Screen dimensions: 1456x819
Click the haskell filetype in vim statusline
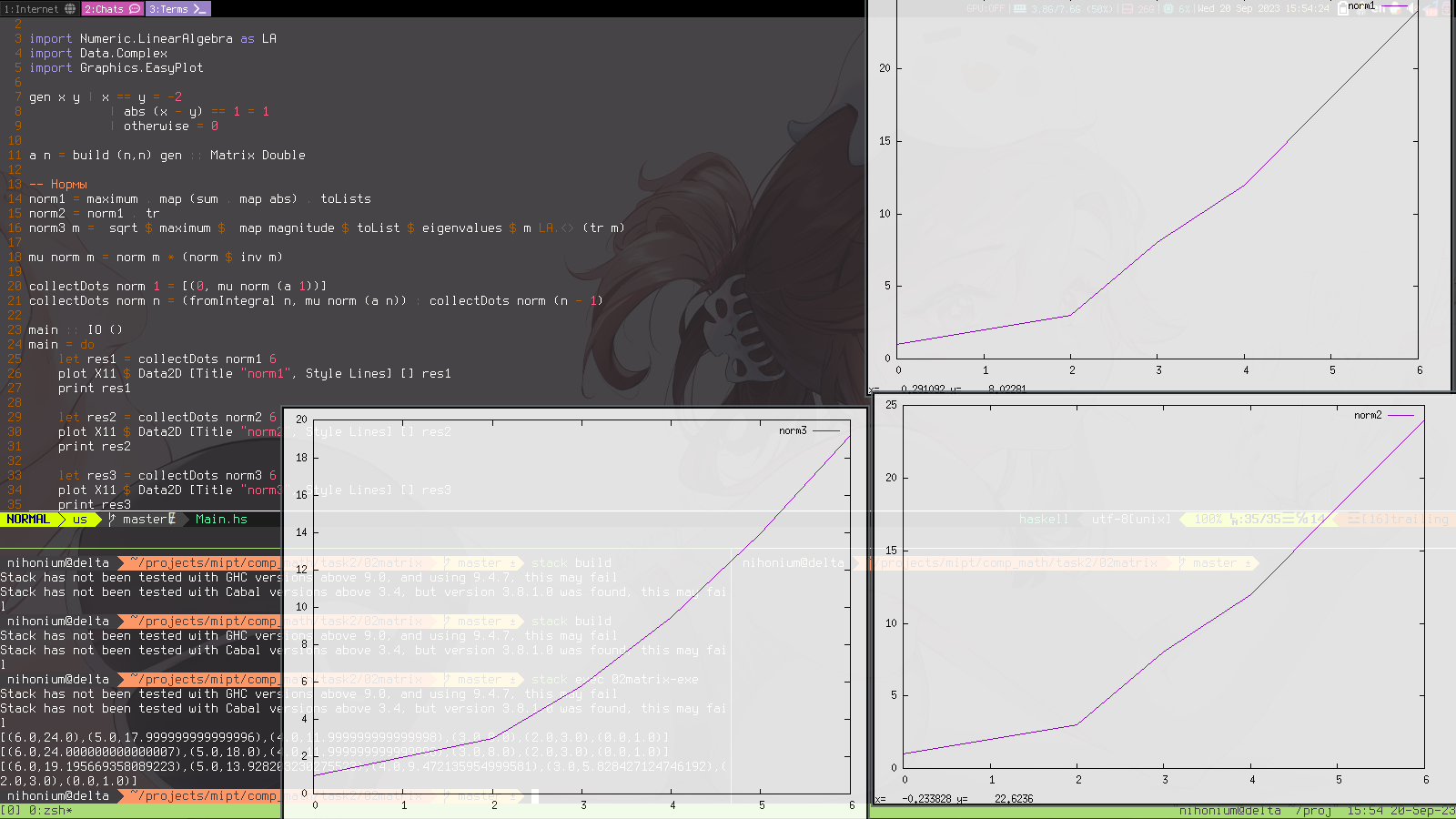click(x=1044, y=520)
